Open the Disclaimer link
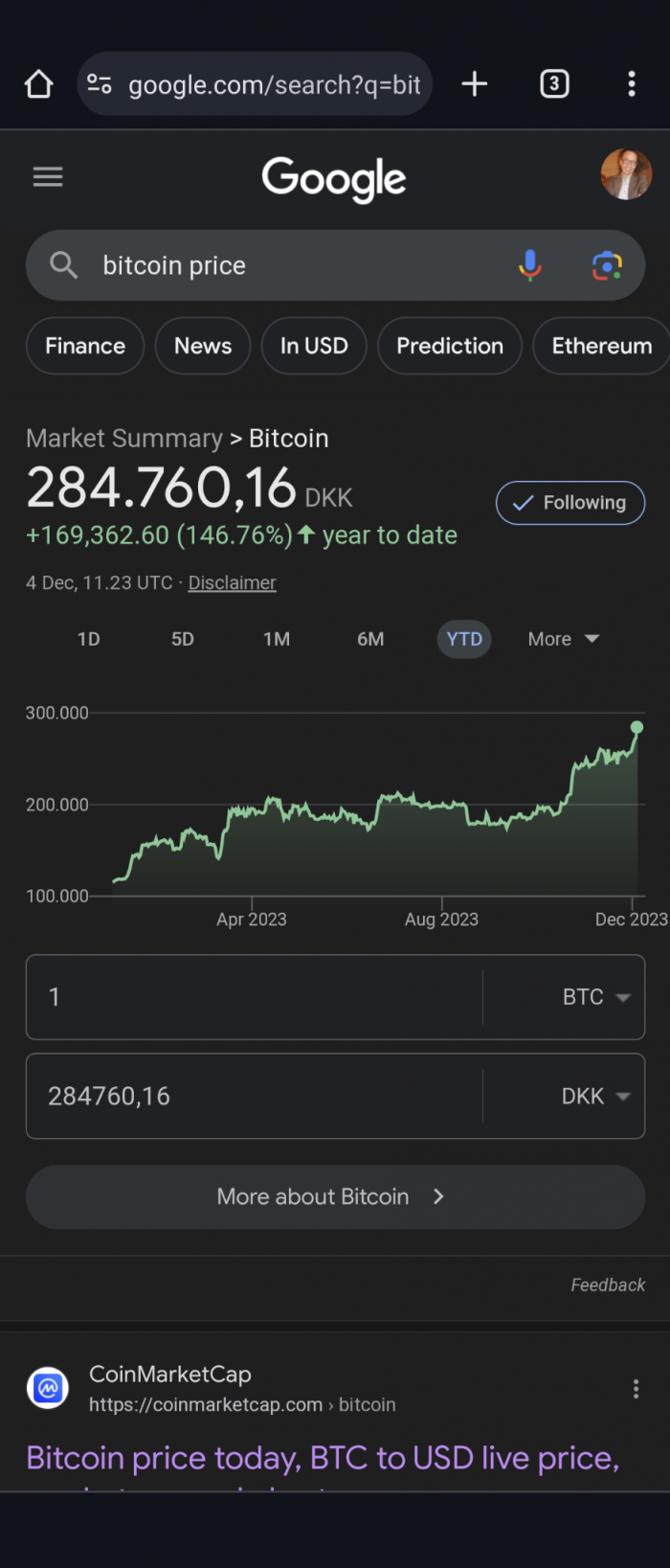 tap(232, 582)
